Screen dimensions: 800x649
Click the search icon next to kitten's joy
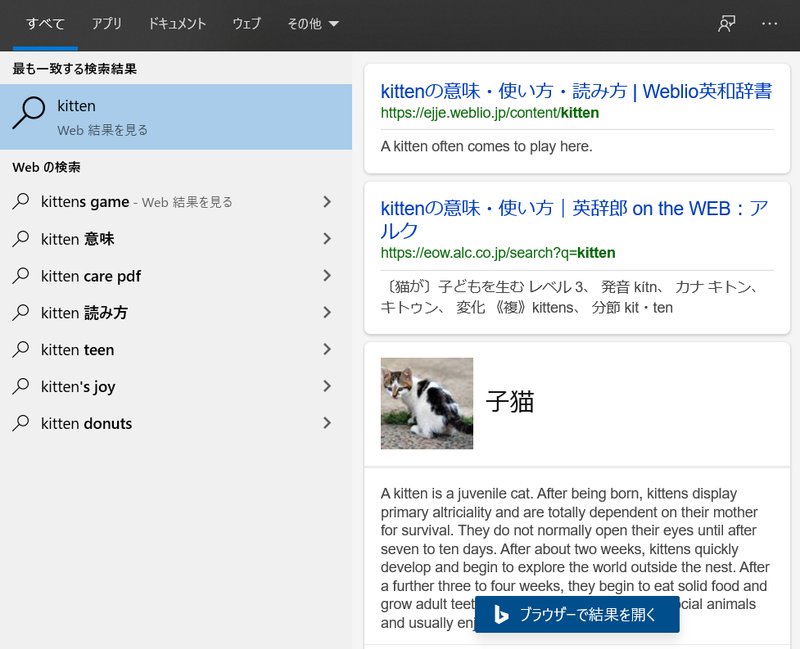pyautogui.click(x=21, y=386)
